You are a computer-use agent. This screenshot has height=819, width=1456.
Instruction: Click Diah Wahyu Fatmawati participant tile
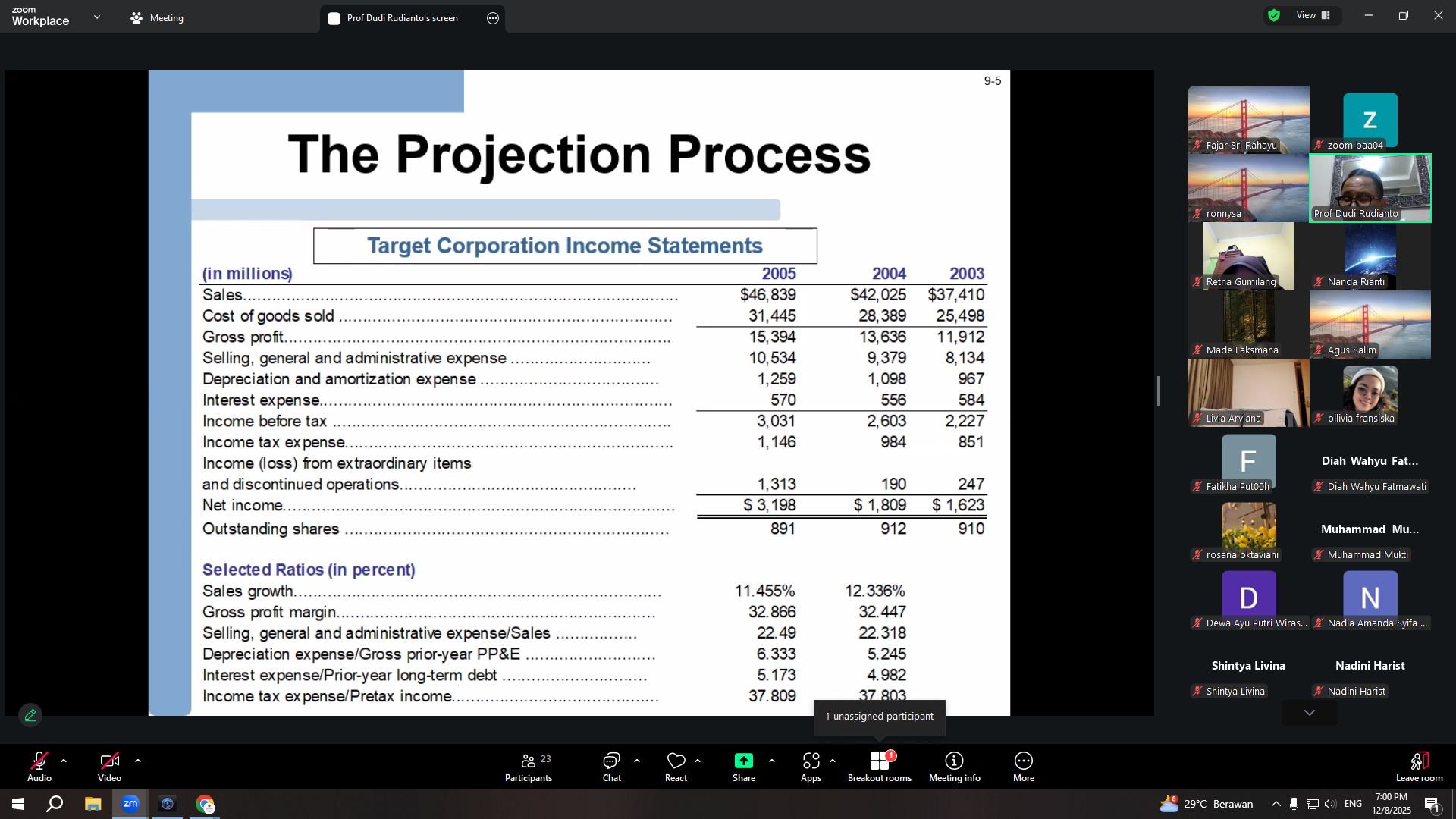point(1370,461)
